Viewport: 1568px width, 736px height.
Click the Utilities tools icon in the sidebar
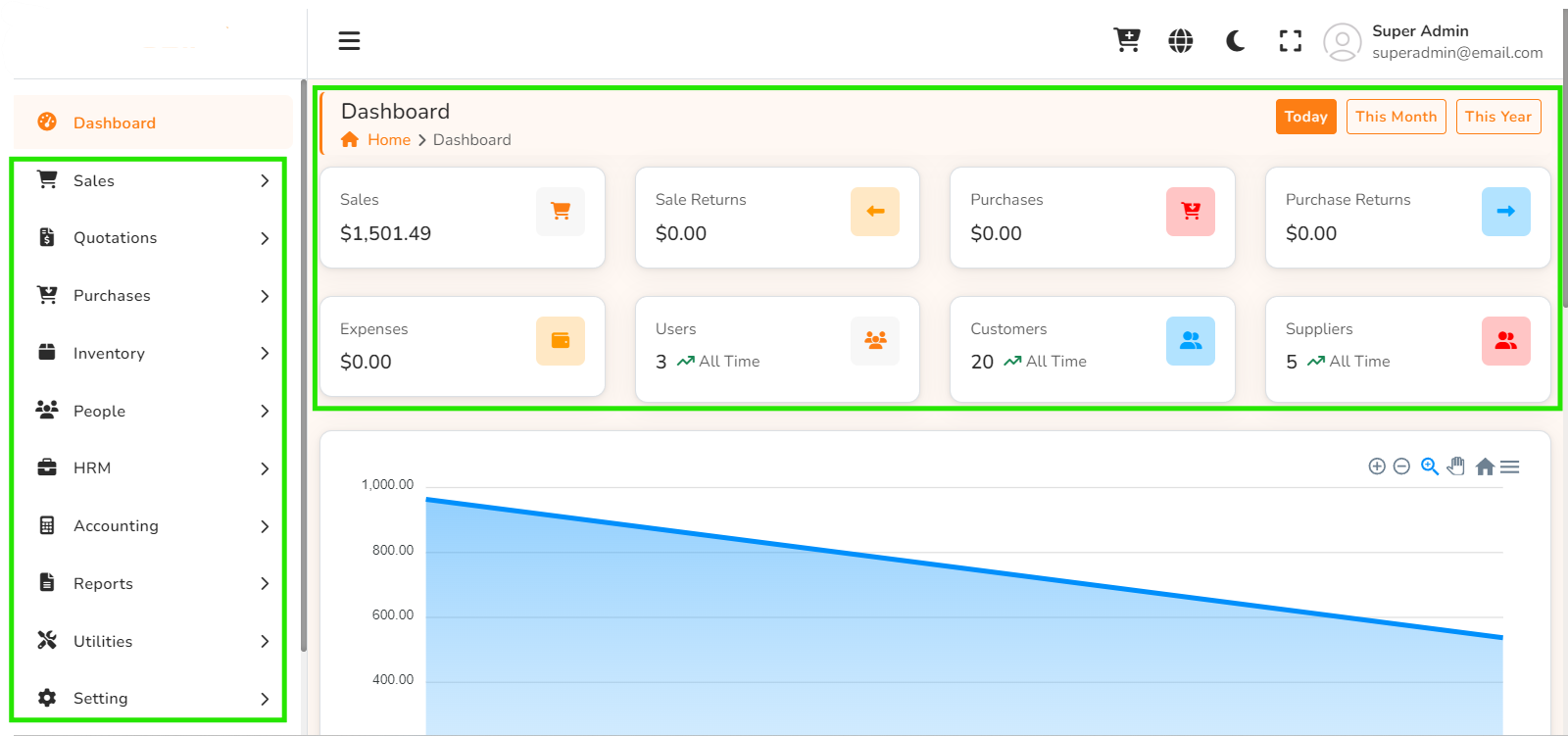(47, 640)
